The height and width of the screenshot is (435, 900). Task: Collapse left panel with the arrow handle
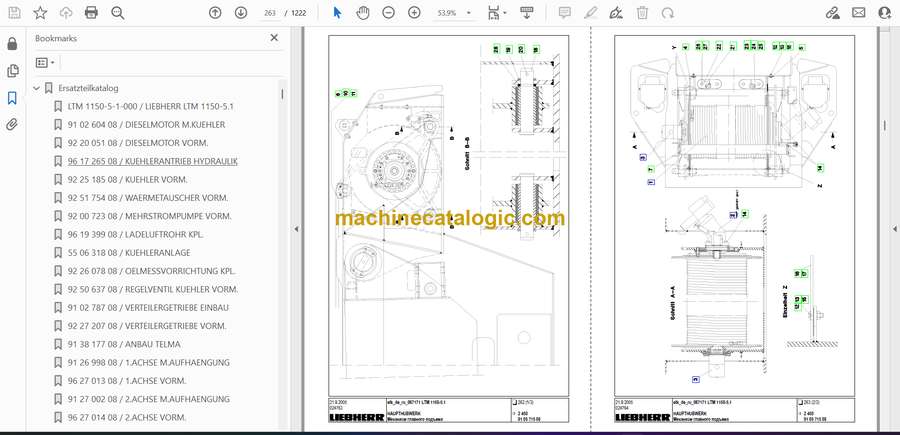click(x=297, y=229)
